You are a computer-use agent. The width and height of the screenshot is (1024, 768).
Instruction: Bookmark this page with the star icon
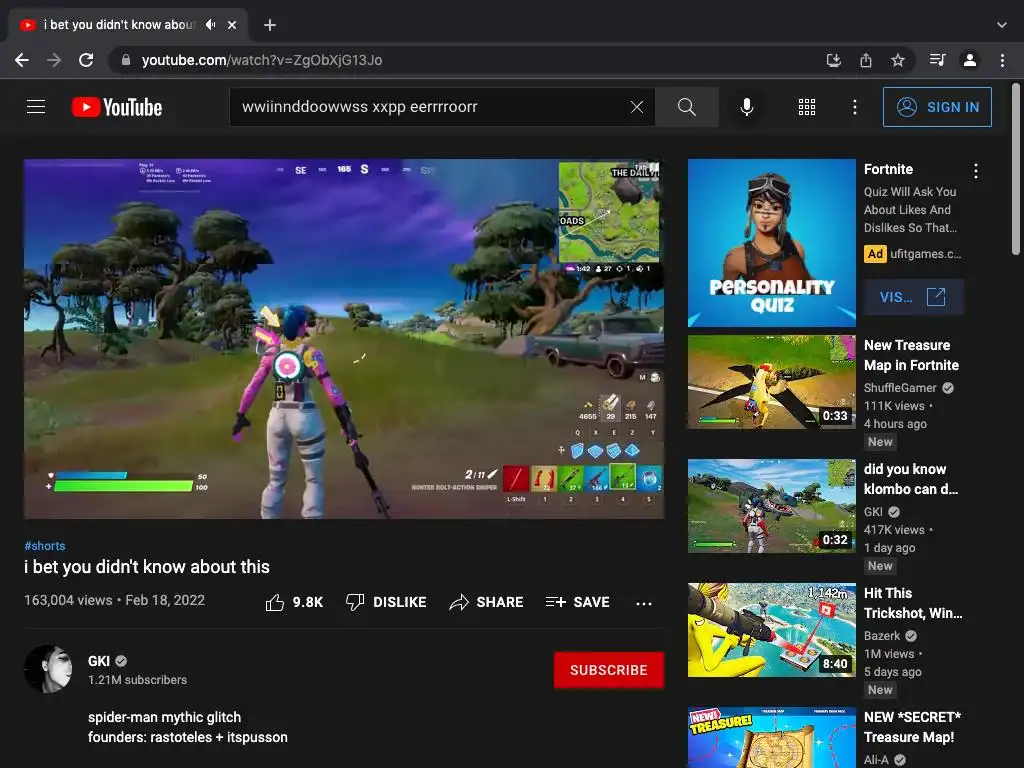click(898, 60)
